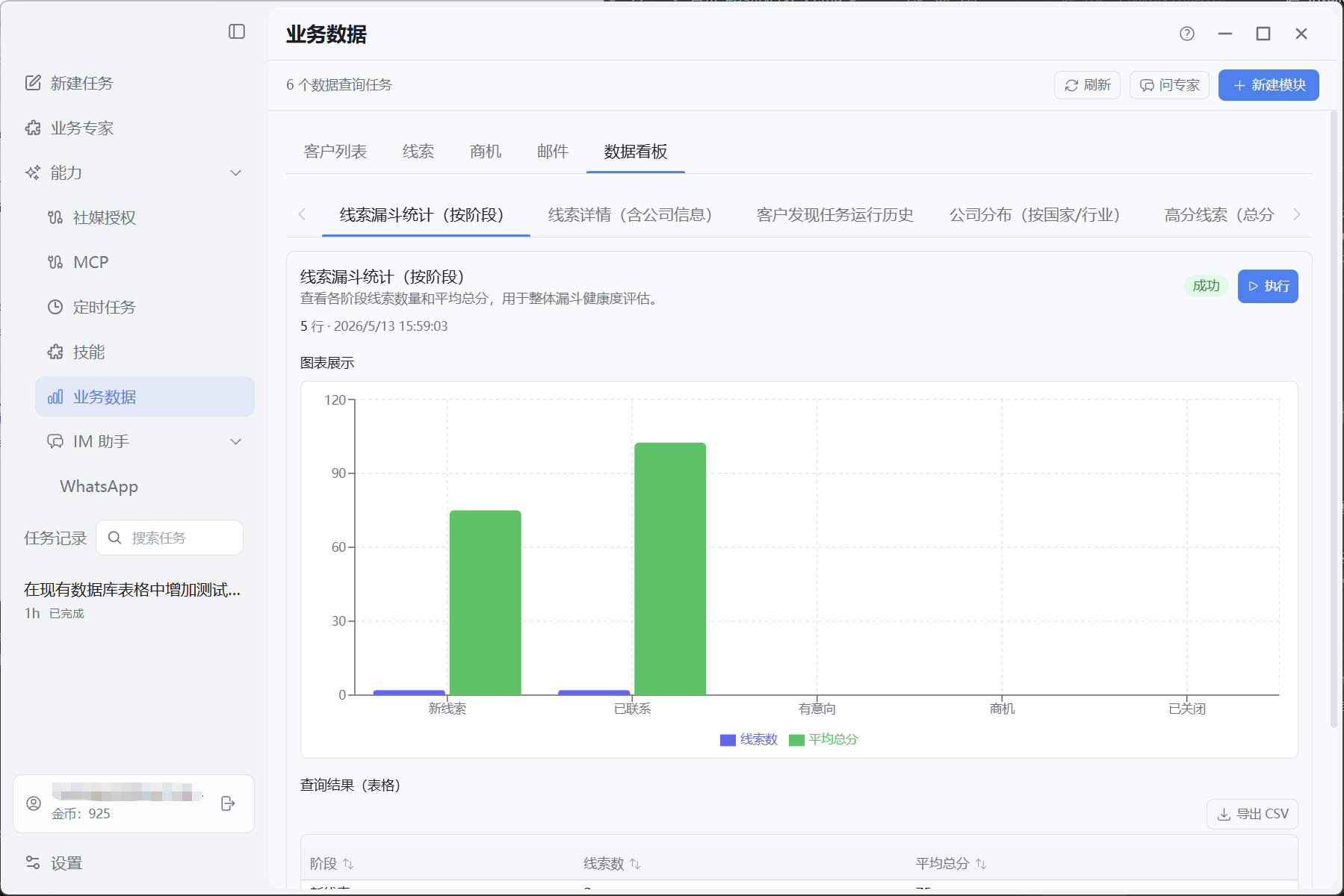Show previous query tabs with left arrow
1344x896 pixels.
tap(302, 214)
